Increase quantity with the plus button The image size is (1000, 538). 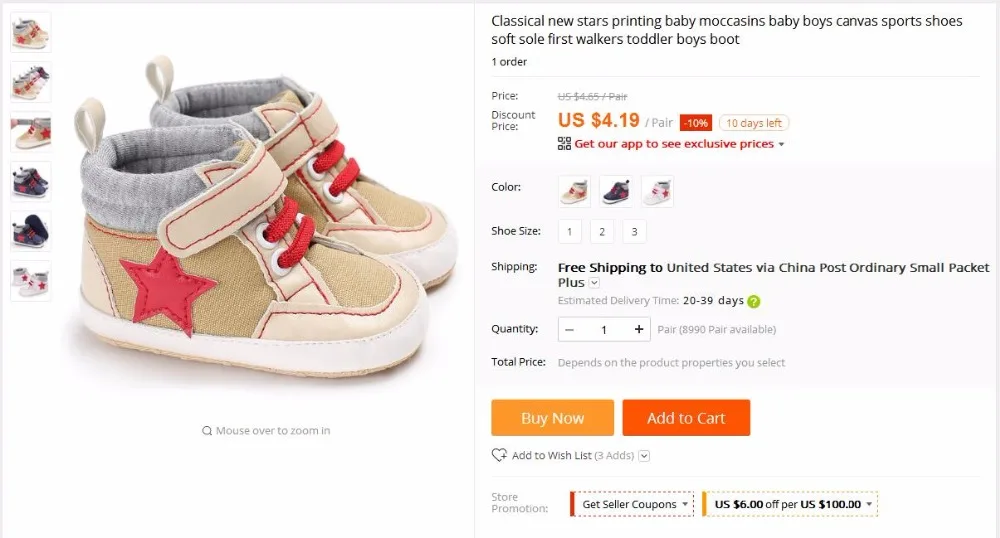click(638, 329)
